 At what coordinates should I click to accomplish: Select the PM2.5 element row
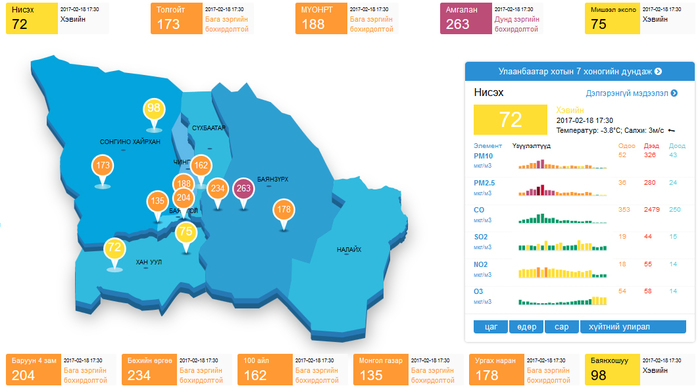pos(579,188)
